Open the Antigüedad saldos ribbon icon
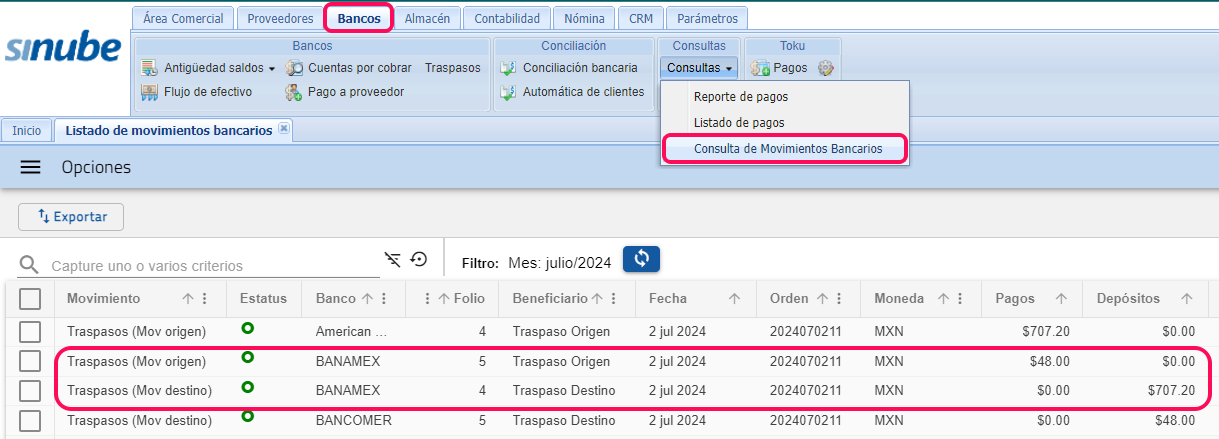Image resolution: width=1219 pixels, height=439 pixels. click(x=150, y=68)
